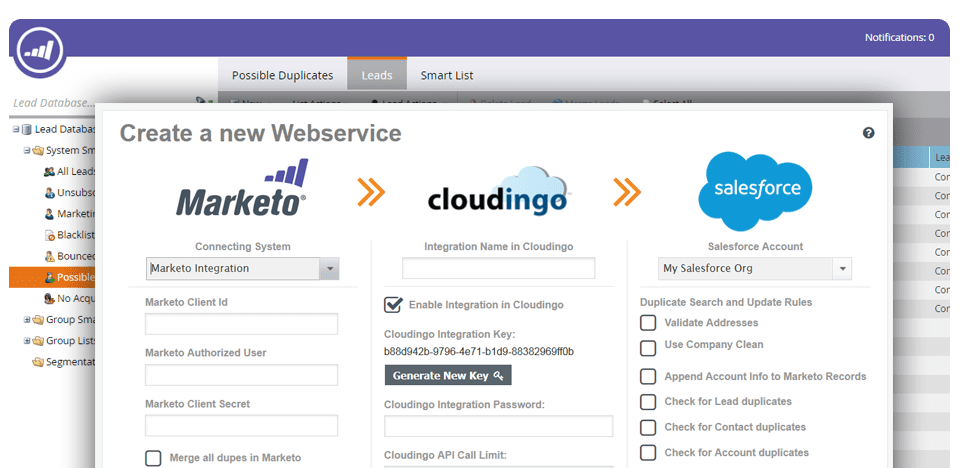
Task: Click the No Acquisition person icon
Action: pyautogui.click(x=50, y=298)
